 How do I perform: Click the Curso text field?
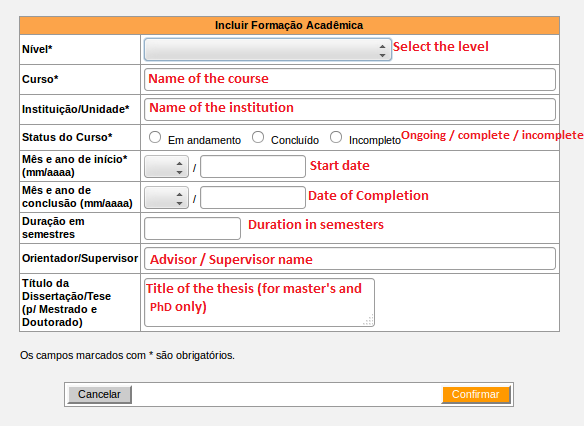click(x=350, y=79)
